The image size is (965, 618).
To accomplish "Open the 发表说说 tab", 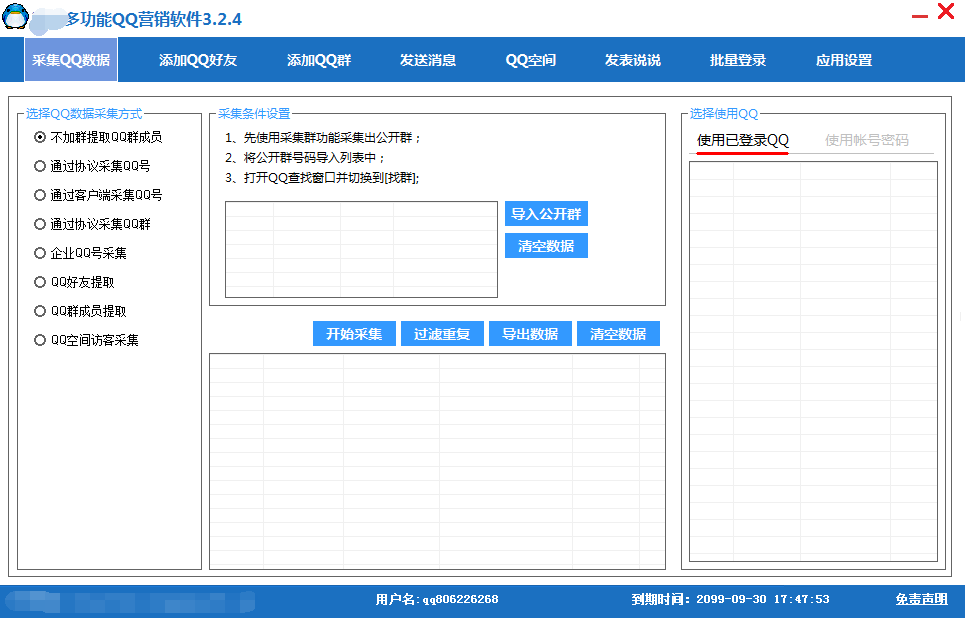I will tap(633, 60).
